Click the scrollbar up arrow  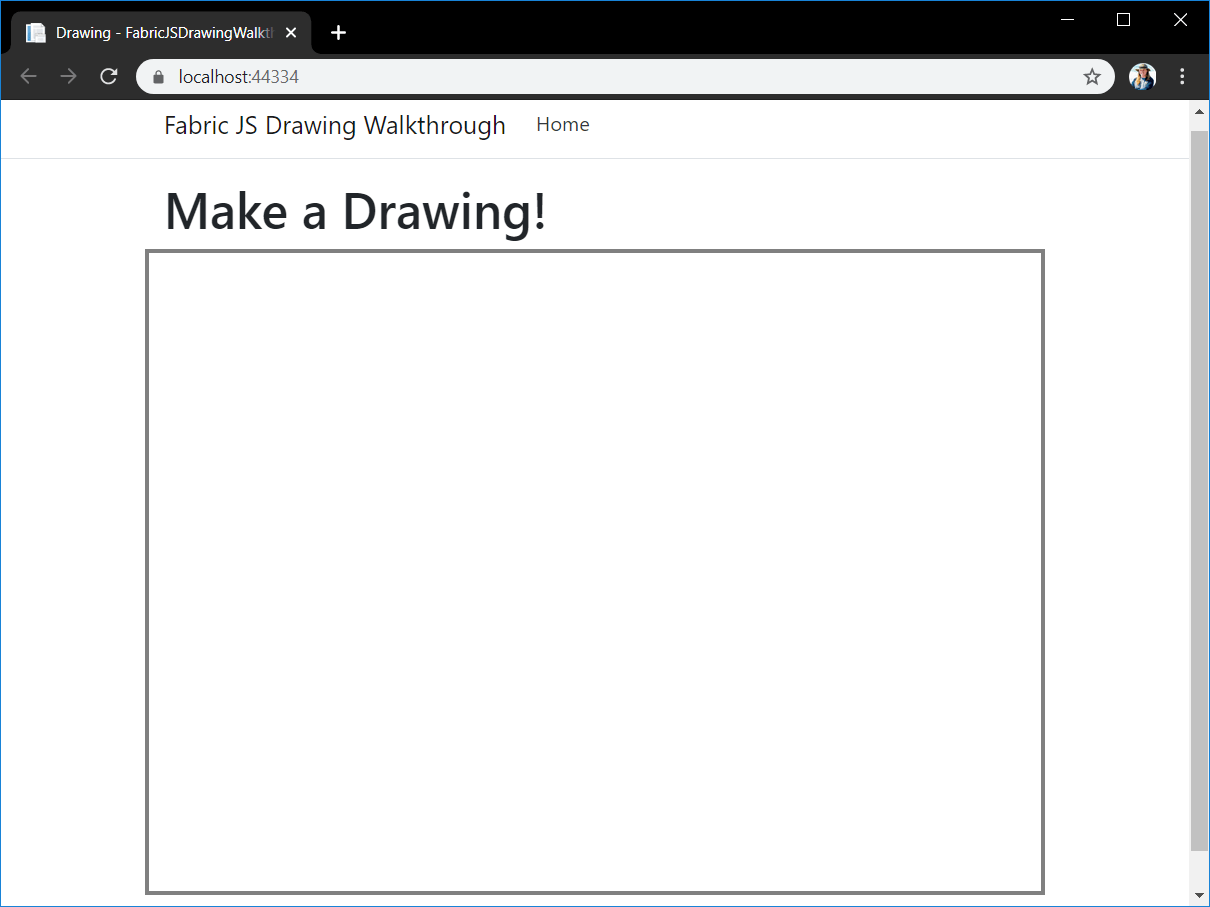coord(1199,111)
